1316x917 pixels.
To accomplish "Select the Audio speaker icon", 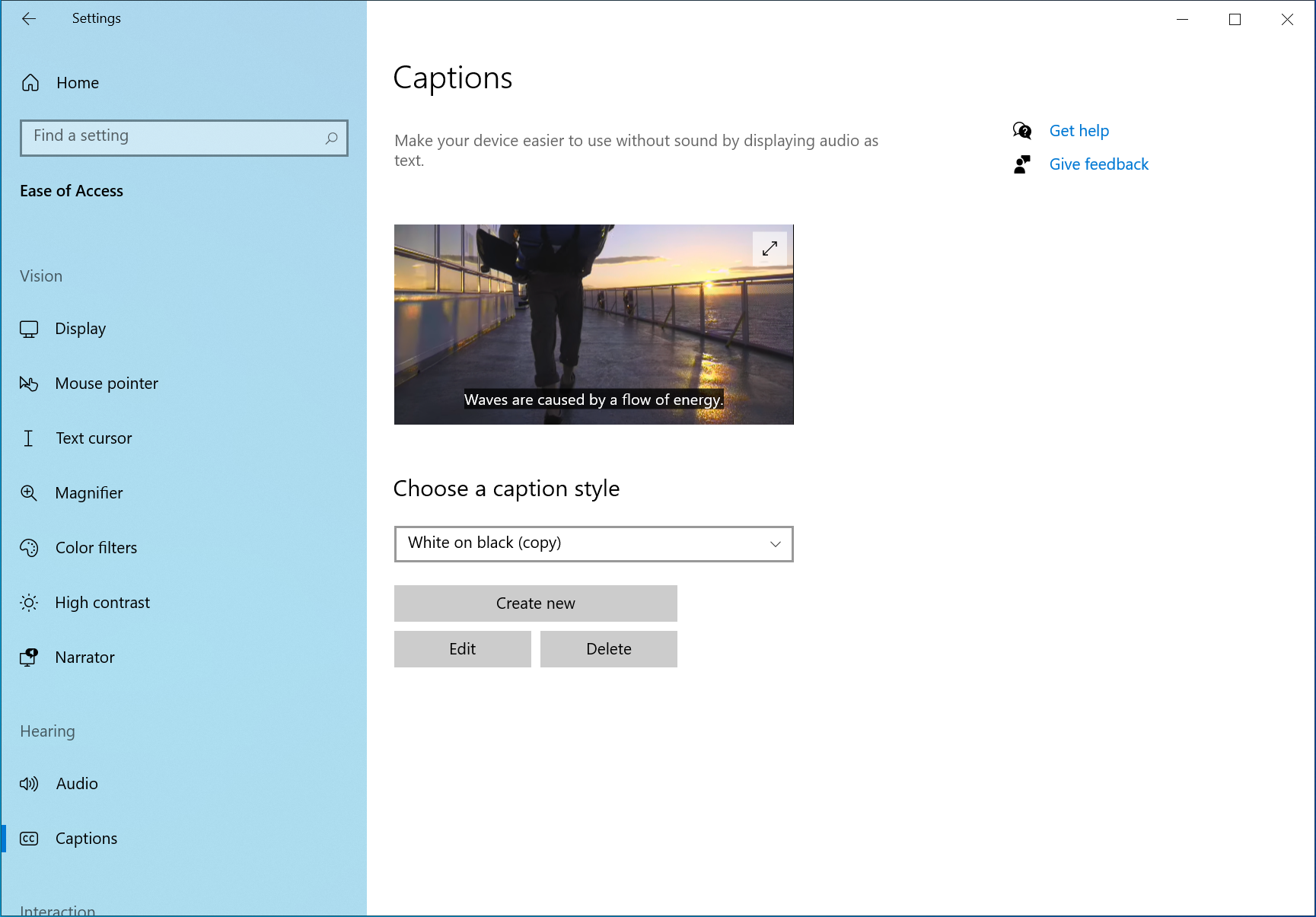I will tap(29, 783).
